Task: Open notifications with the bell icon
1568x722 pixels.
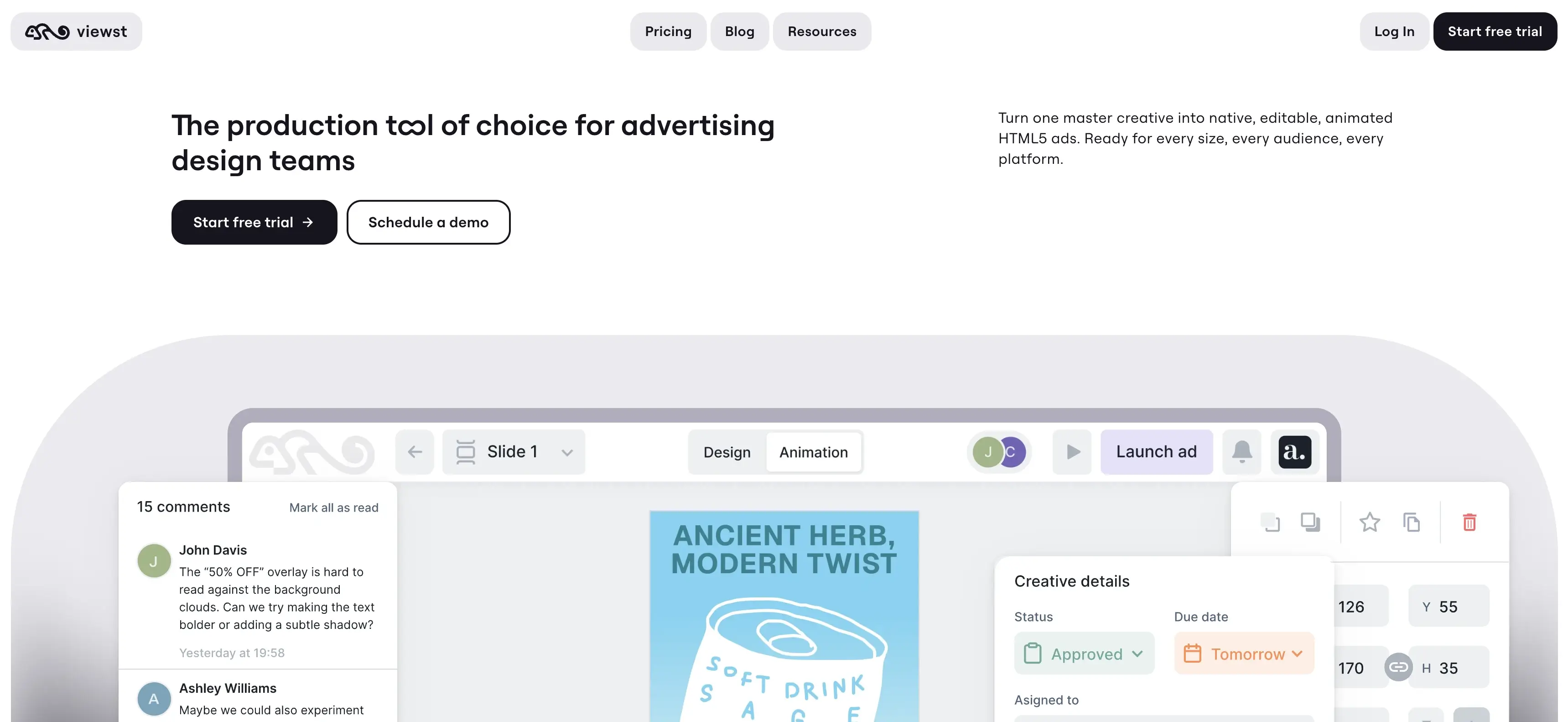Action: pos(1242,451)
